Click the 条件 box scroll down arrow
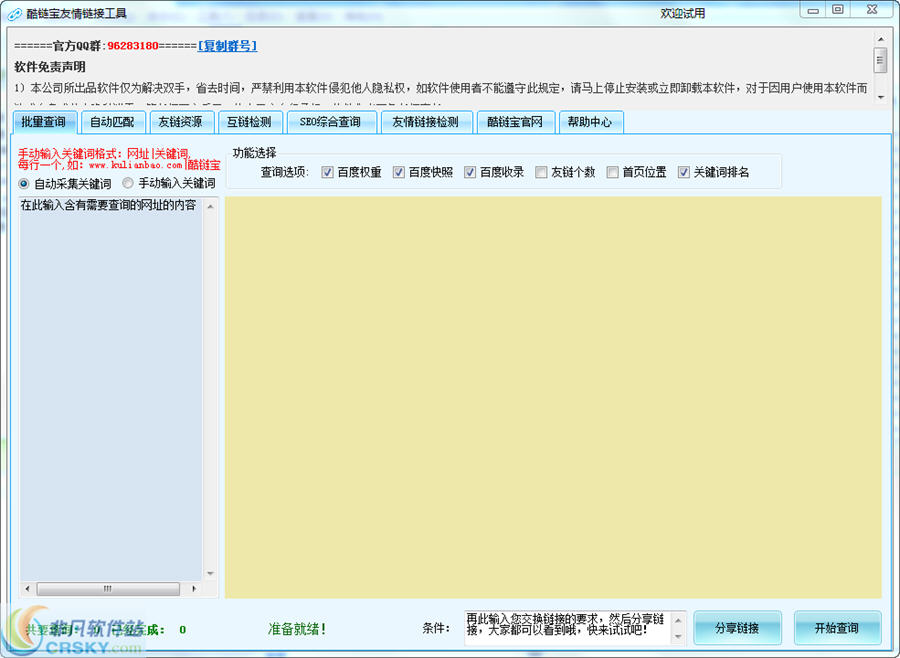This screenshot has height=658, width=900. click(678, 637)
